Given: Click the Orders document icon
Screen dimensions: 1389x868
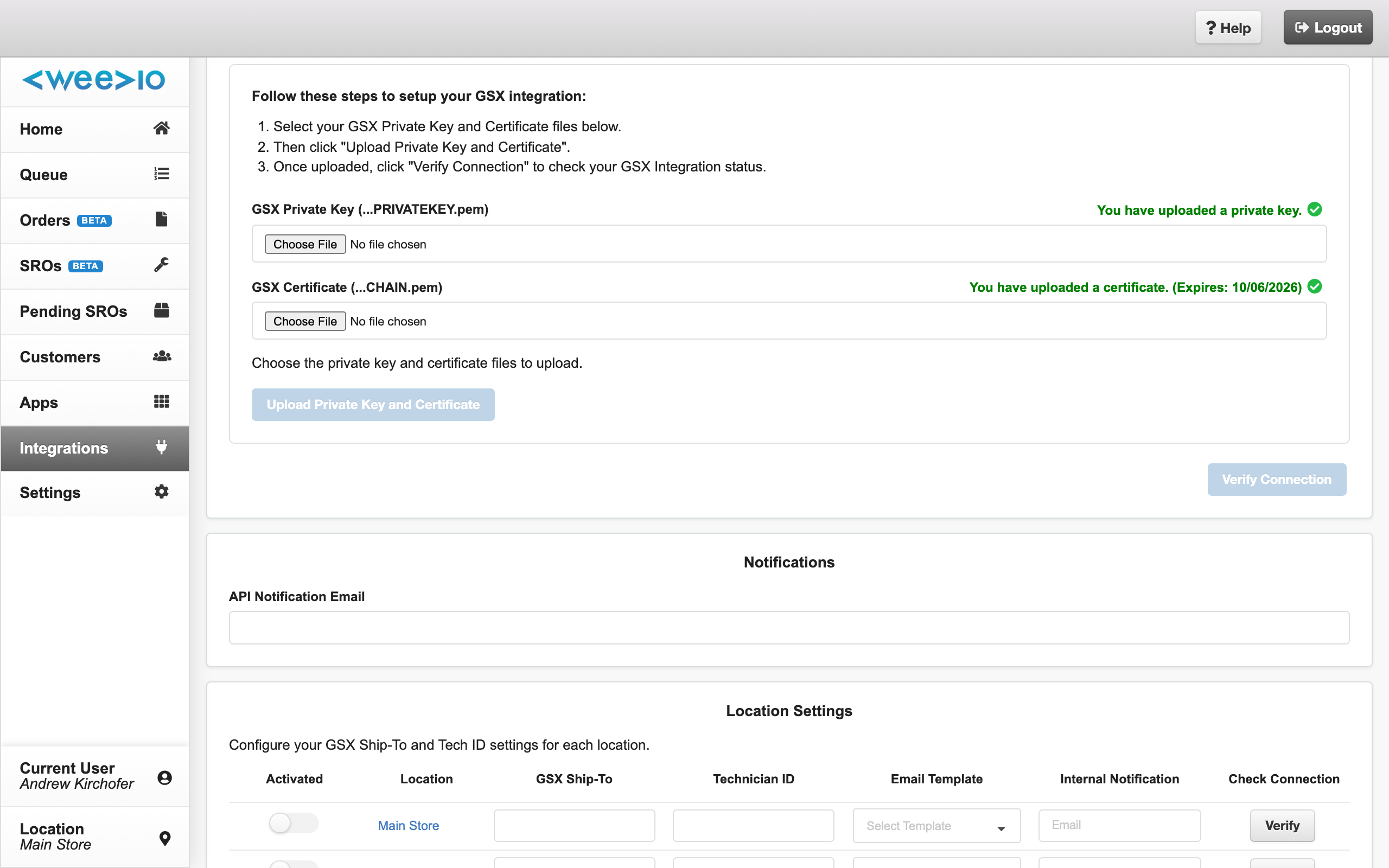Looking at the screenshot, I should [x=161, y=219].
